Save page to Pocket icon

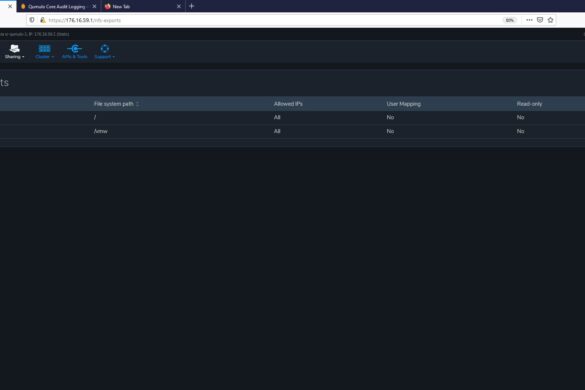tap(540, 20)
